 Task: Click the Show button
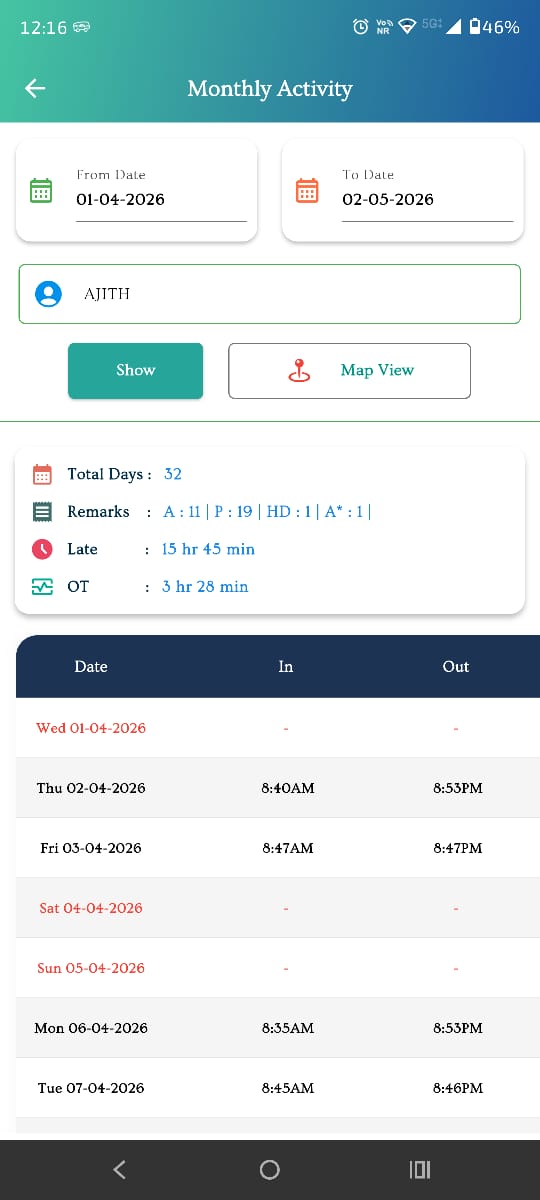(135, 371)
